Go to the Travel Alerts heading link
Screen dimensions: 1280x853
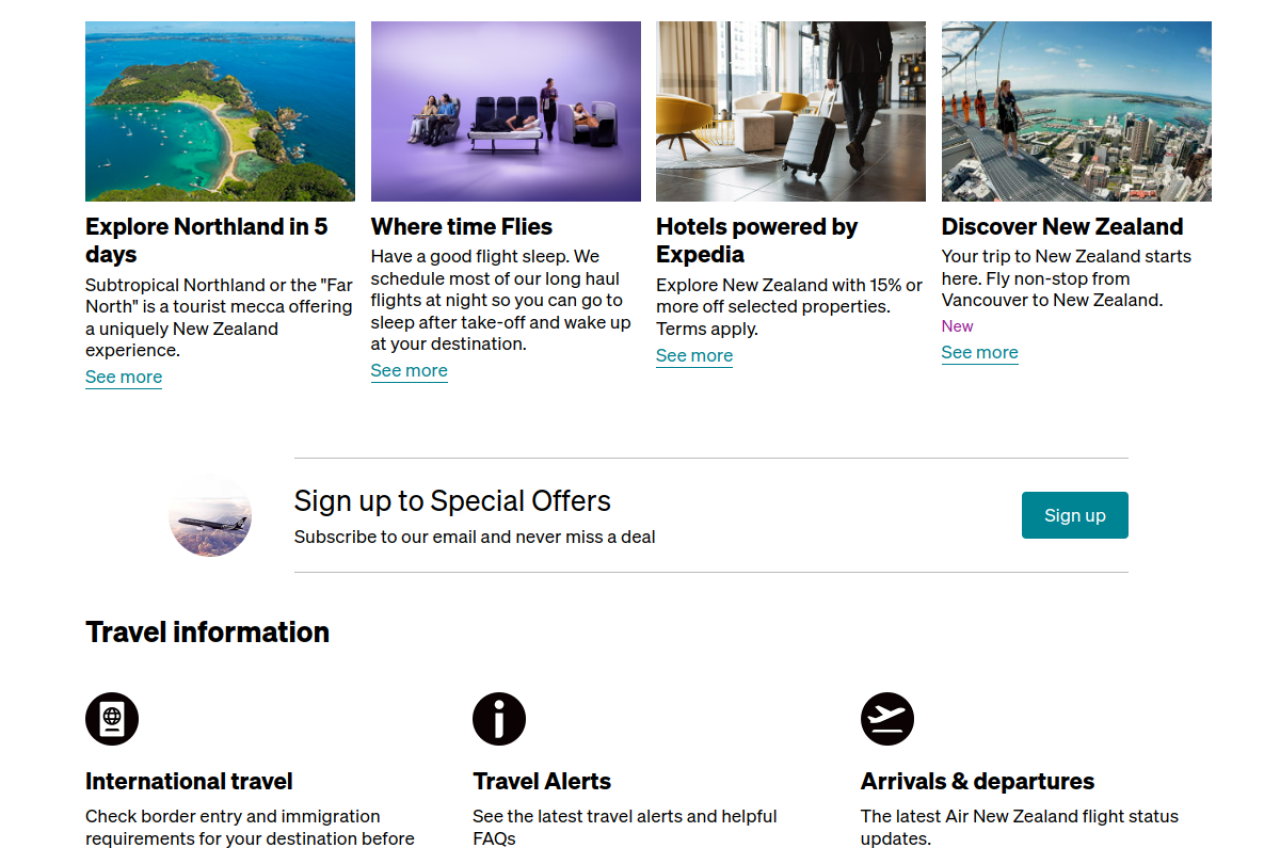coord(541,781)
